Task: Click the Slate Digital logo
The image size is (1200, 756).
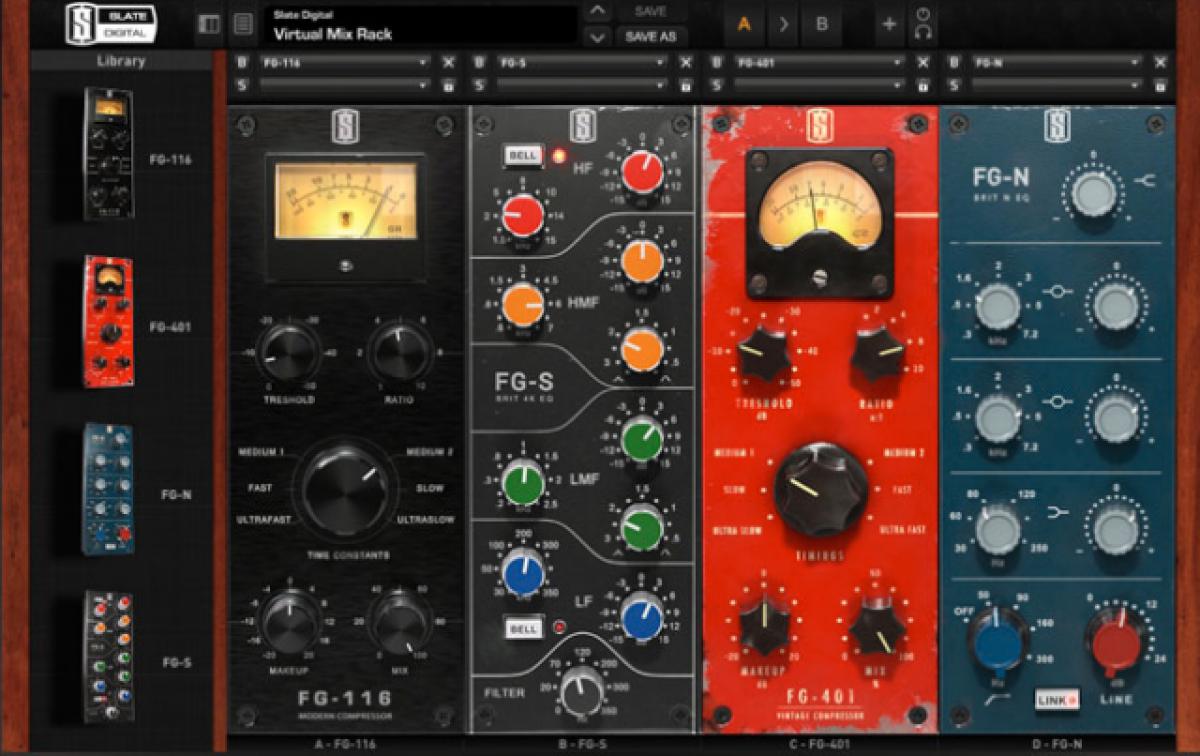Action: pos(107,24)
